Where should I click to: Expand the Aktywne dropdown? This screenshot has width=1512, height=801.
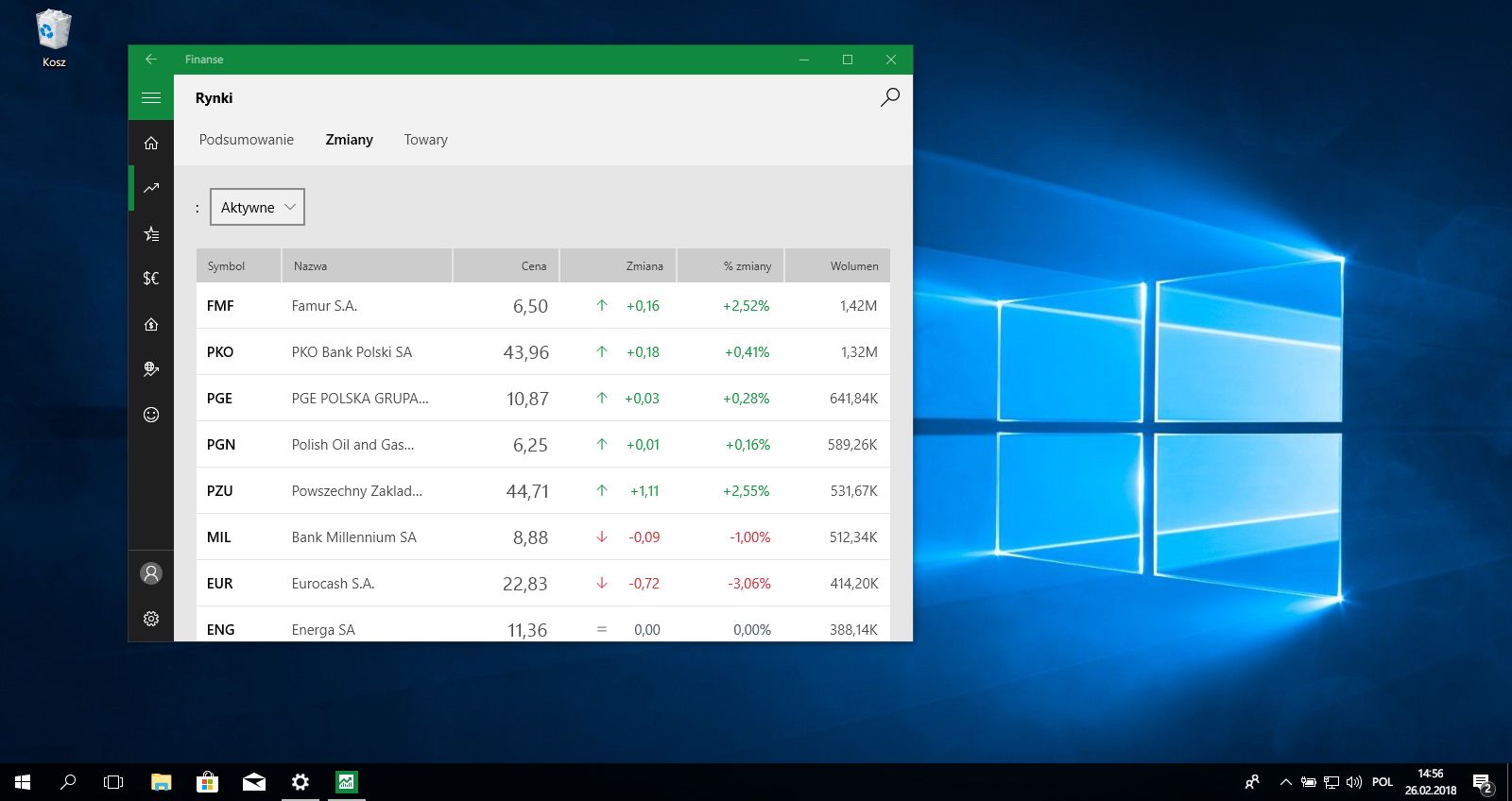(257, 207)
